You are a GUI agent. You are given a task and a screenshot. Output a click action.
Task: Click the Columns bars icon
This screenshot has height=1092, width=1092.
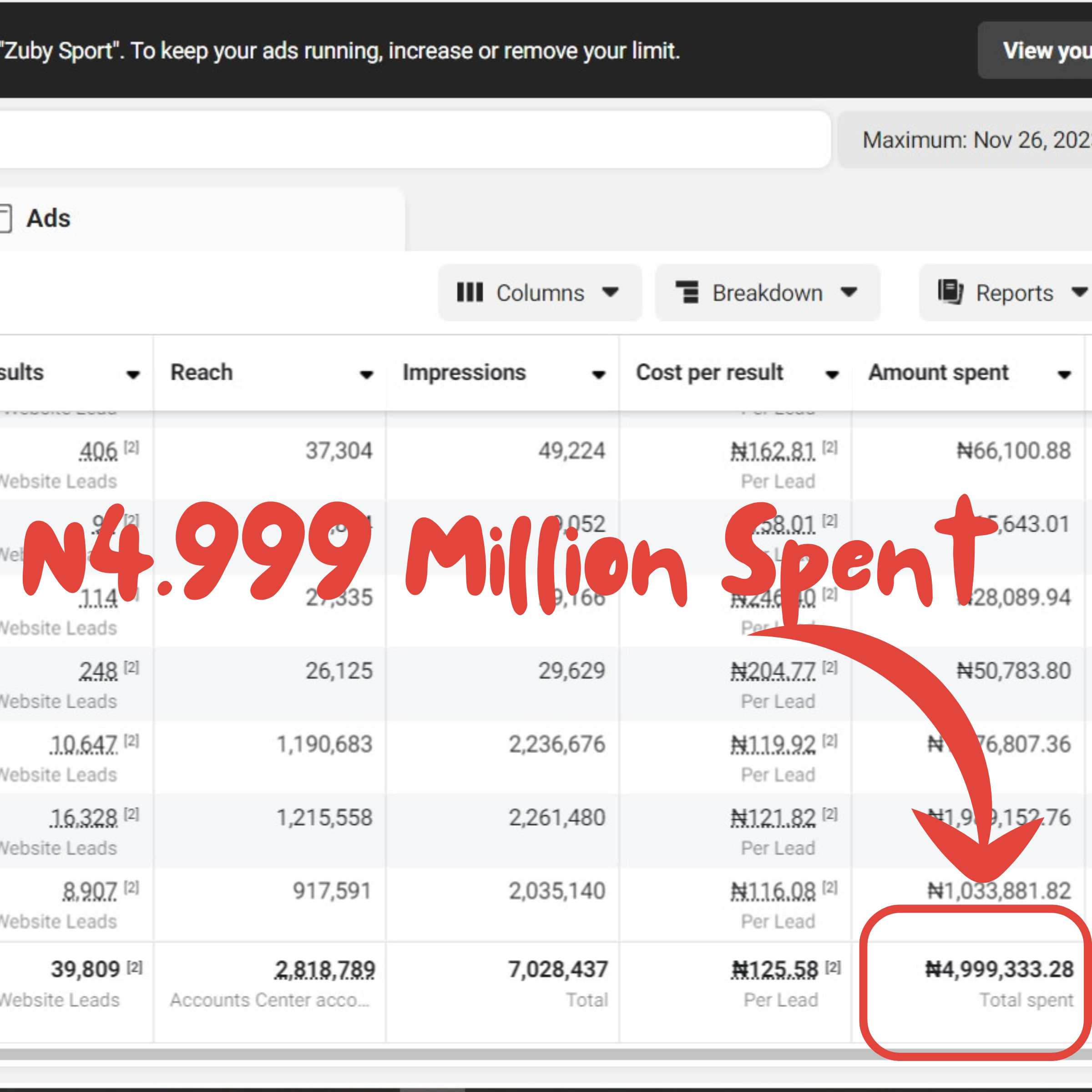pos(470,293)
